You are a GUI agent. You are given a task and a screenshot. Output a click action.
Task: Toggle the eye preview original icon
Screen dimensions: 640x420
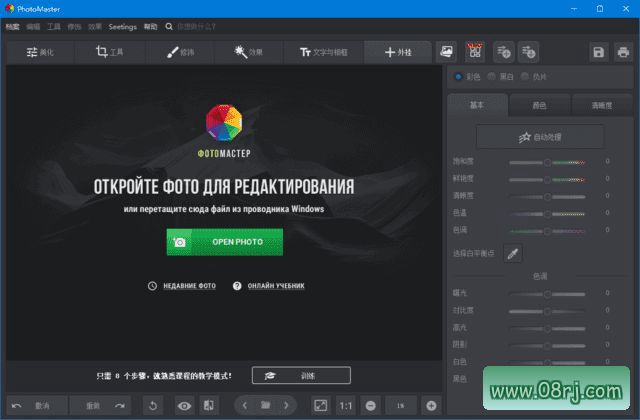tap(184, 406)
